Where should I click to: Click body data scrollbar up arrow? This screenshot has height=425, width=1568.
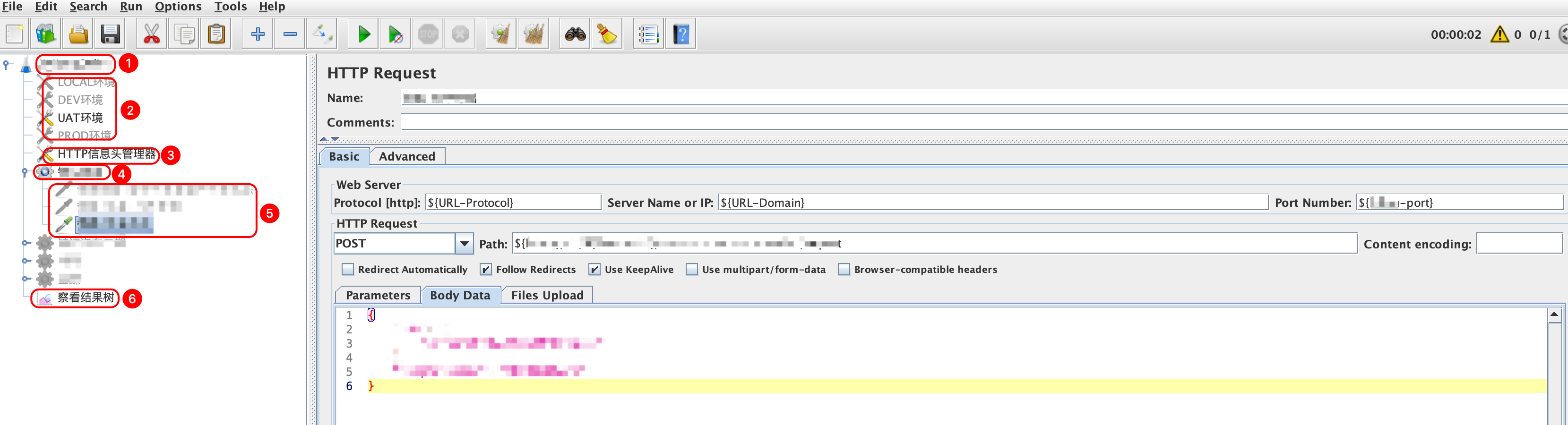coord(1554,315)
